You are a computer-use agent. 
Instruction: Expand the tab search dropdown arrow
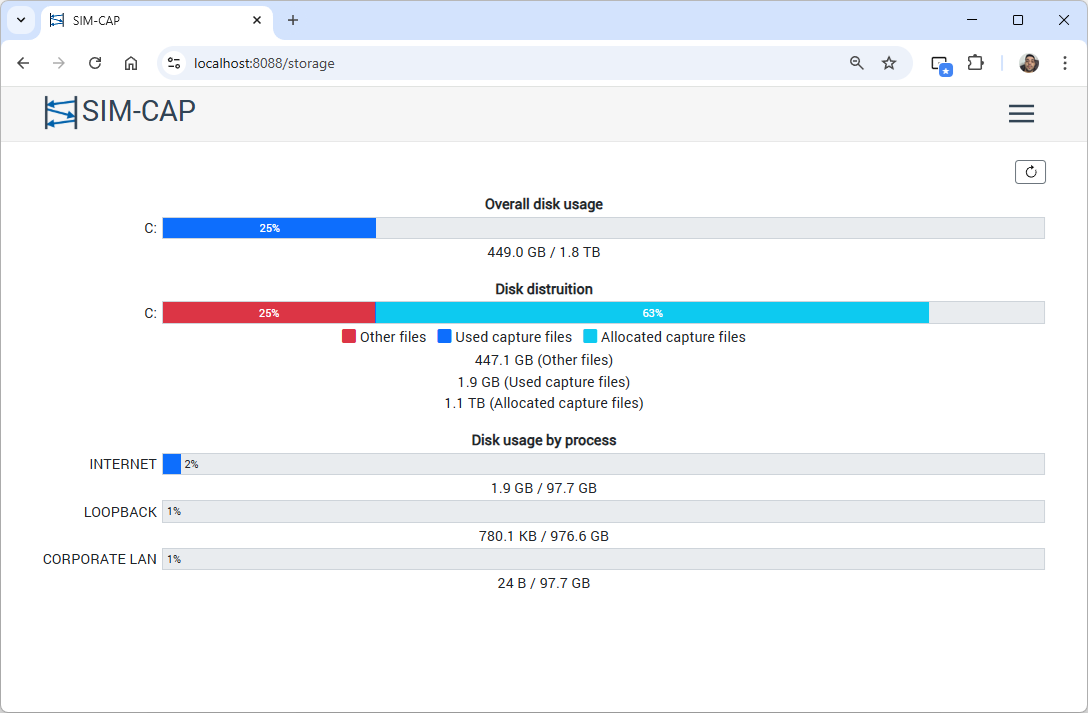pos(20,20)
